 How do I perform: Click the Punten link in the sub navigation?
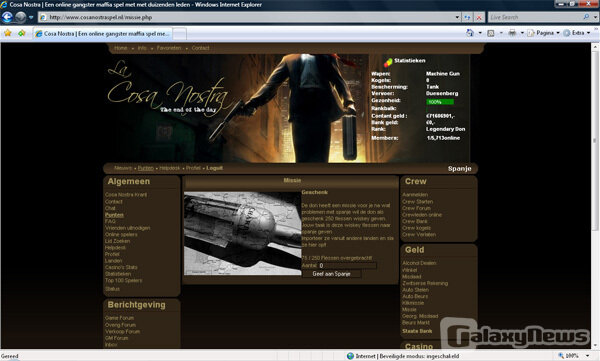145,168
